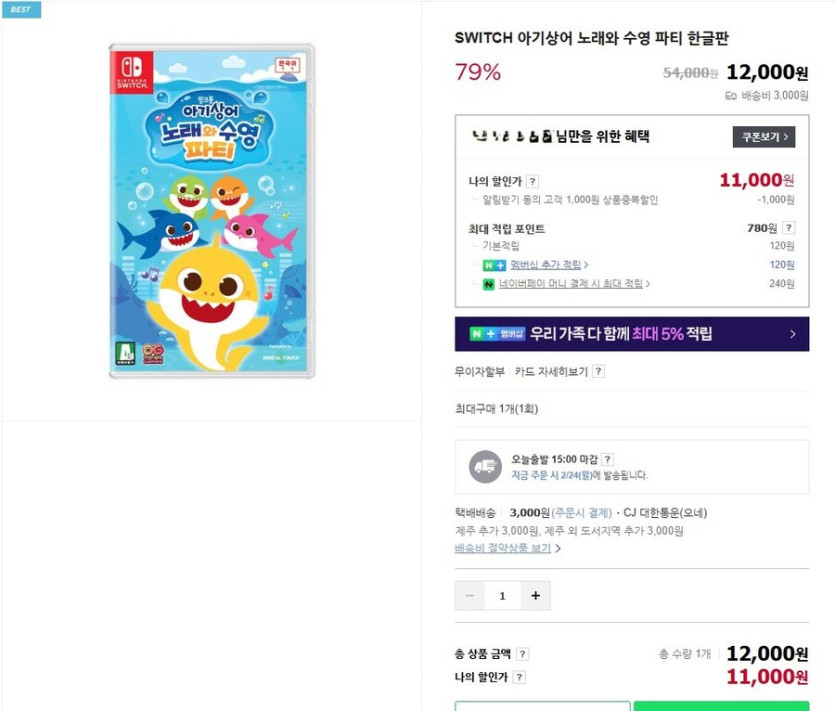Click the help icon next to 오늘출발 15:00 마감
The height and width of the screenshot is (711, 835).
click(x=608, y=459)
